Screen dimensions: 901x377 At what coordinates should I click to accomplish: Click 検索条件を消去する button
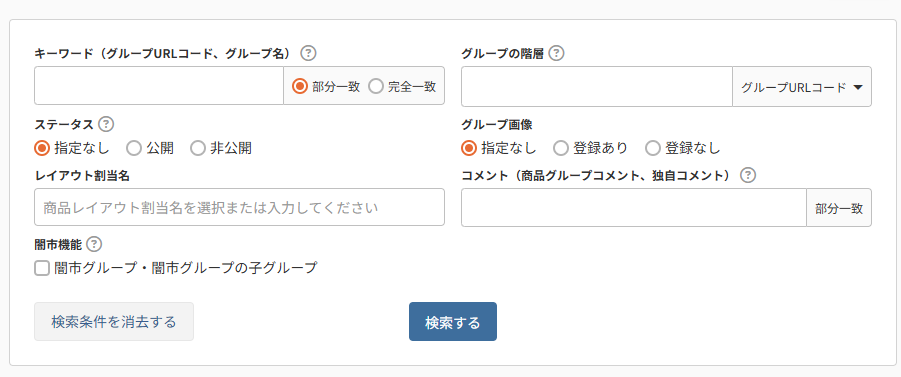pos(114,322)
